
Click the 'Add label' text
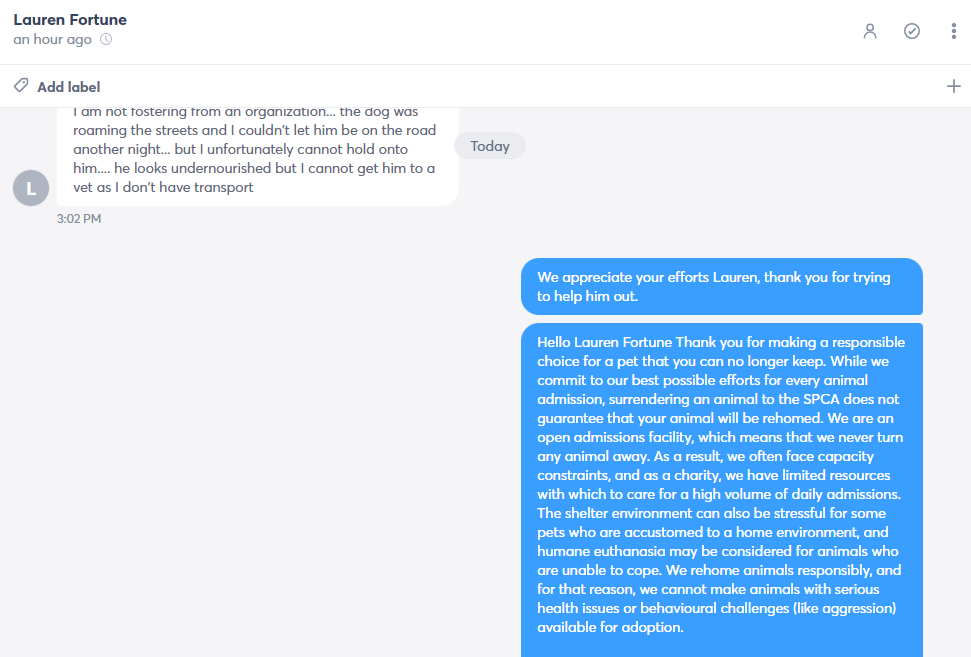[69, 87]
